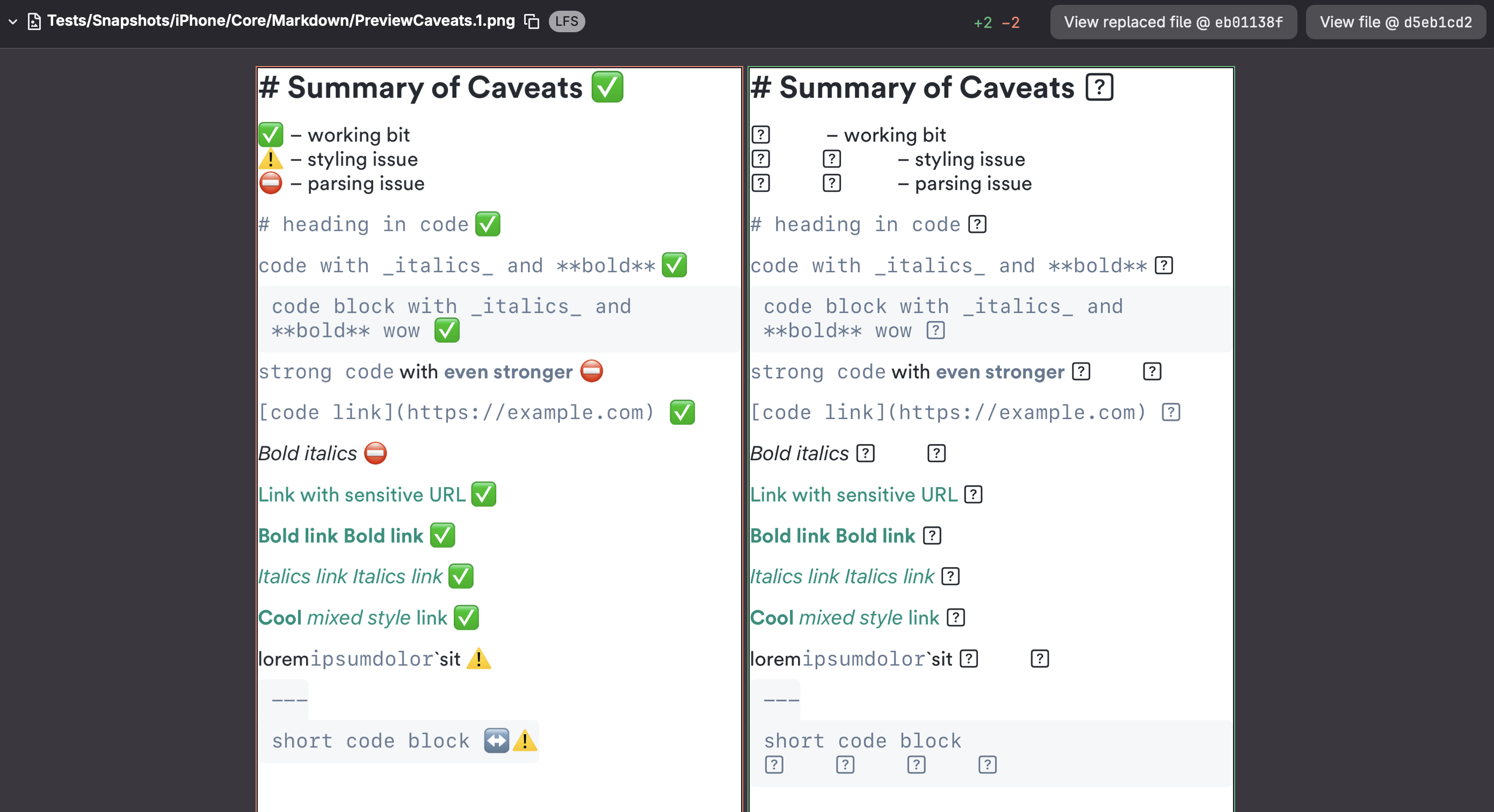Click the missing-glyph box after the new Summary heading
Viewport: 1494px width, 812px height.
[1099, 88]
